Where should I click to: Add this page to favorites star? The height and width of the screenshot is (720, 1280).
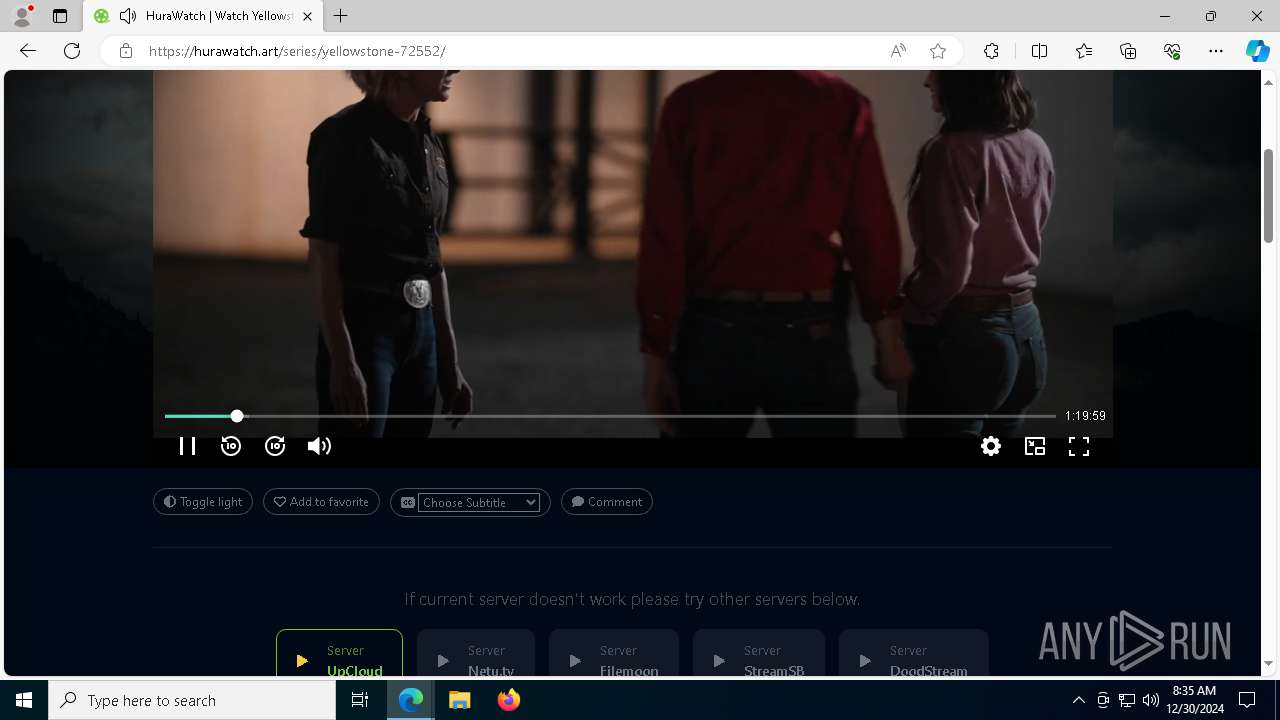(x=938, y=51)
